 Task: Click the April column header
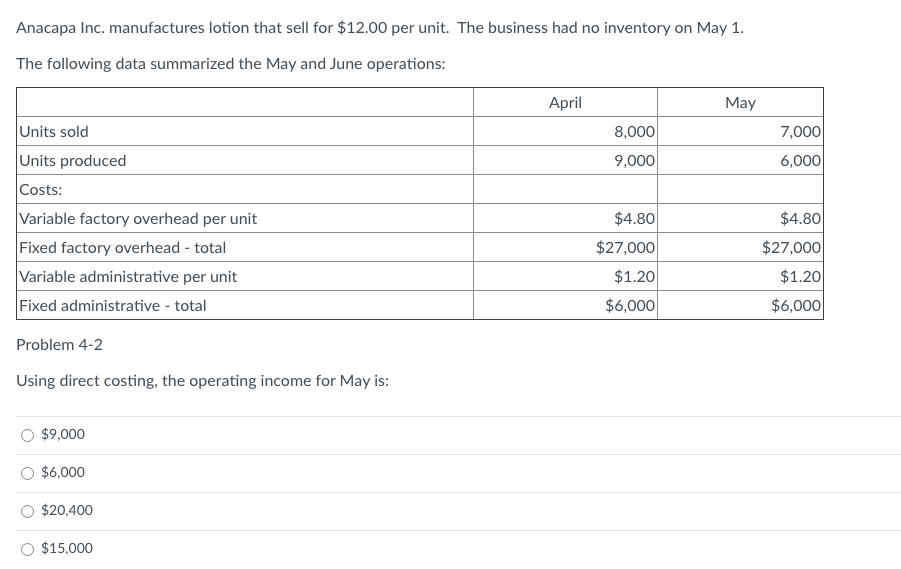point(565,102)
